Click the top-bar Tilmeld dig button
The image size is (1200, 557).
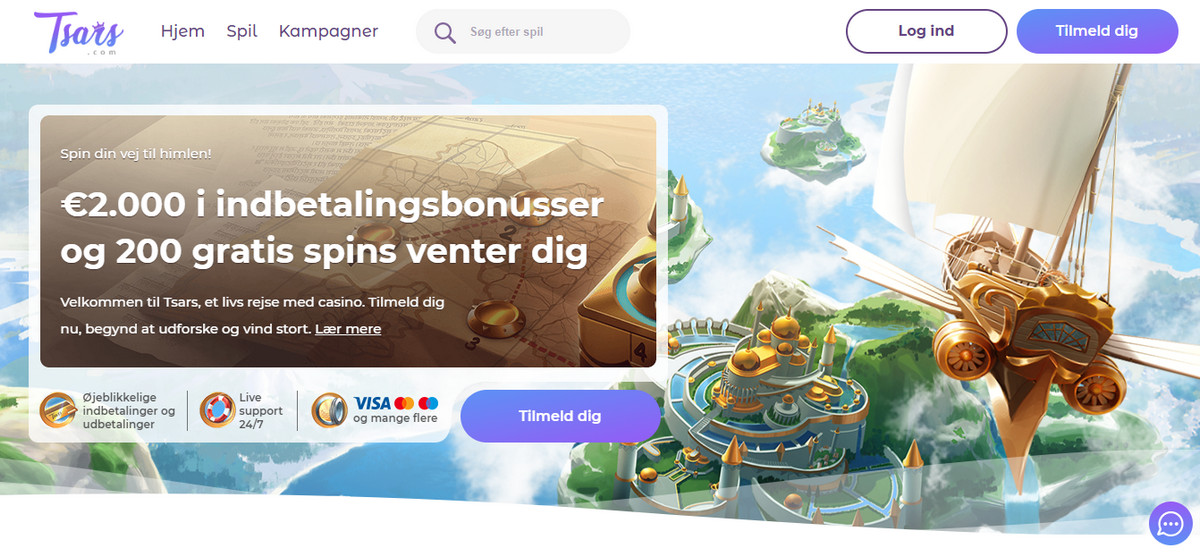(1097, 31)
